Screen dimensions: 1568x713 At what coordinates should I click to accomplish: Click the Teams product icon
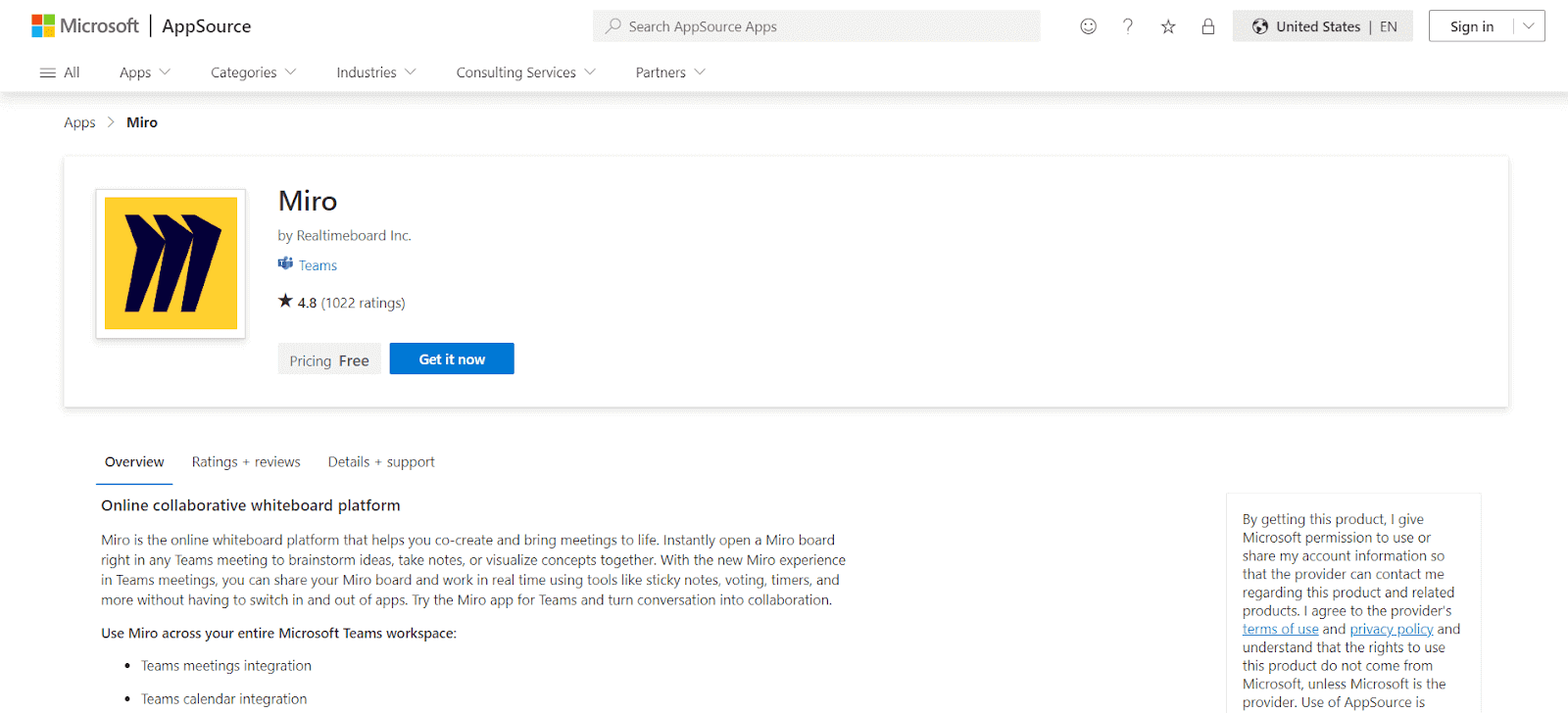coord(285,264)
